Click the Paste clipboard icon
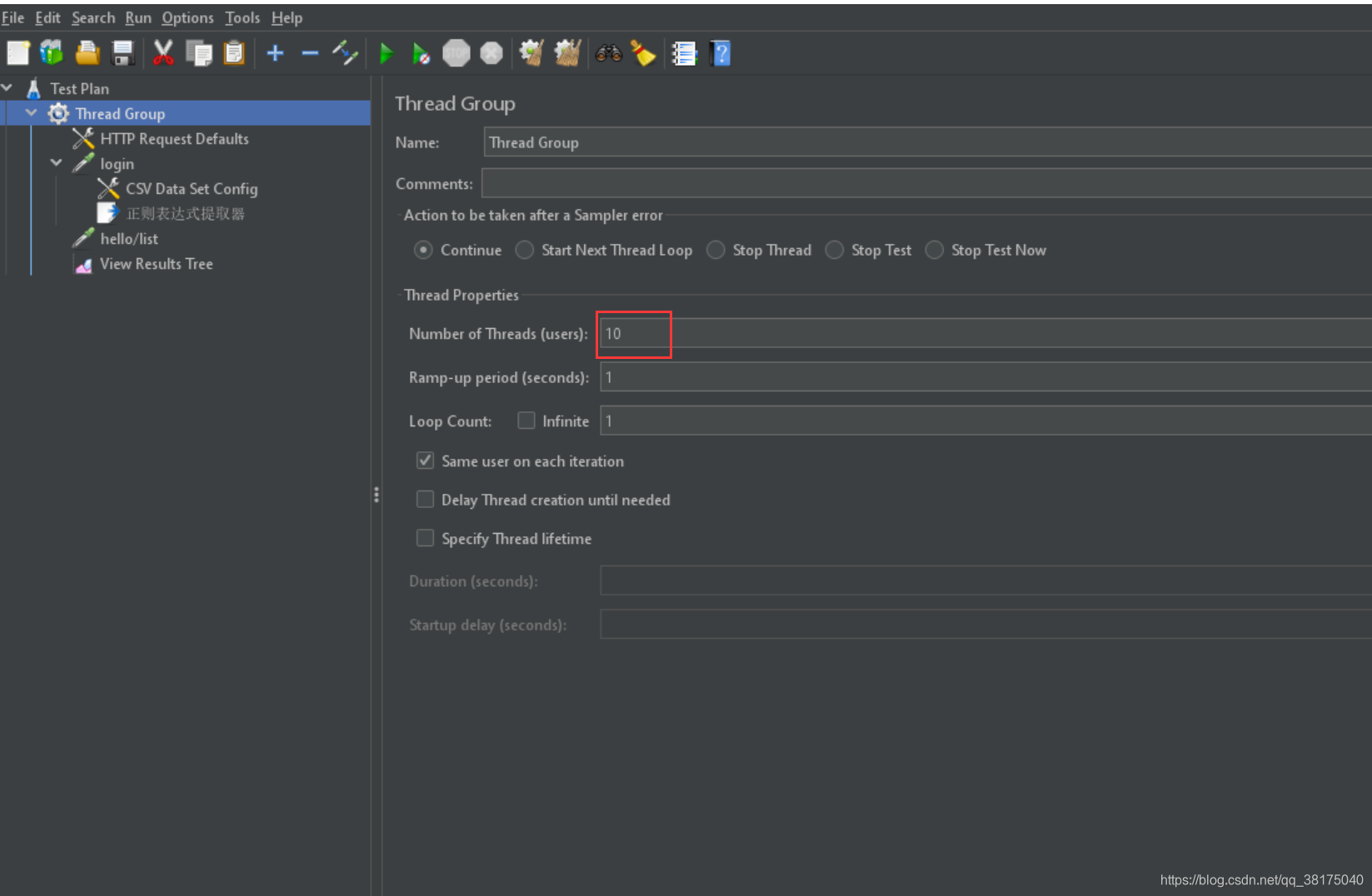The width and height of the screenshot is (1372, 896). coord(235,53)
